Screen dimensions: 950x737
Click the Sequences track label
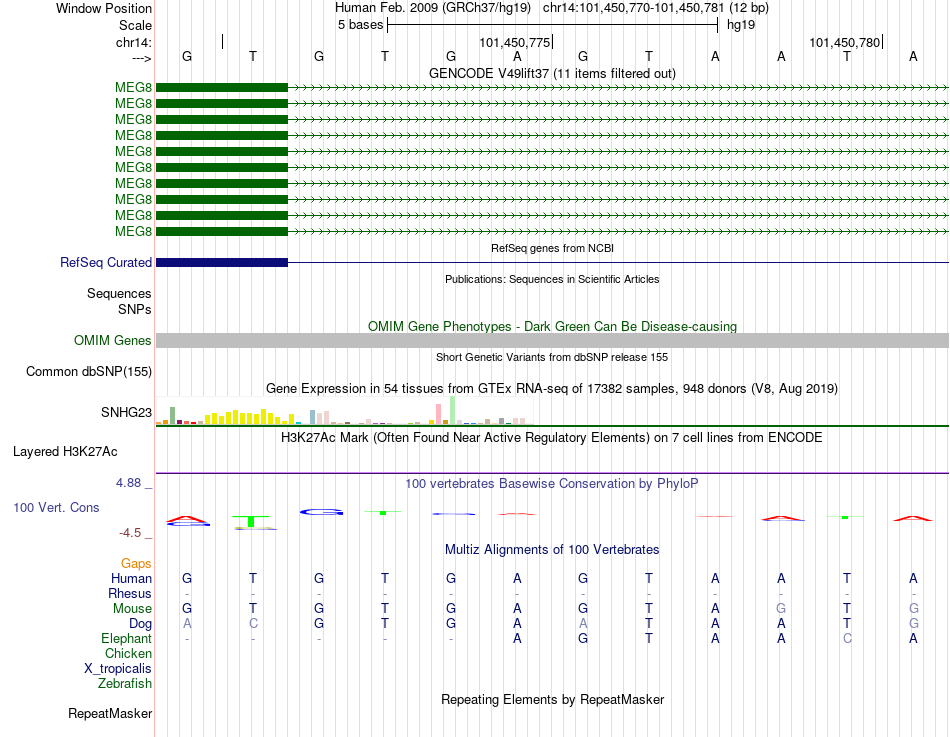point(119,293)
